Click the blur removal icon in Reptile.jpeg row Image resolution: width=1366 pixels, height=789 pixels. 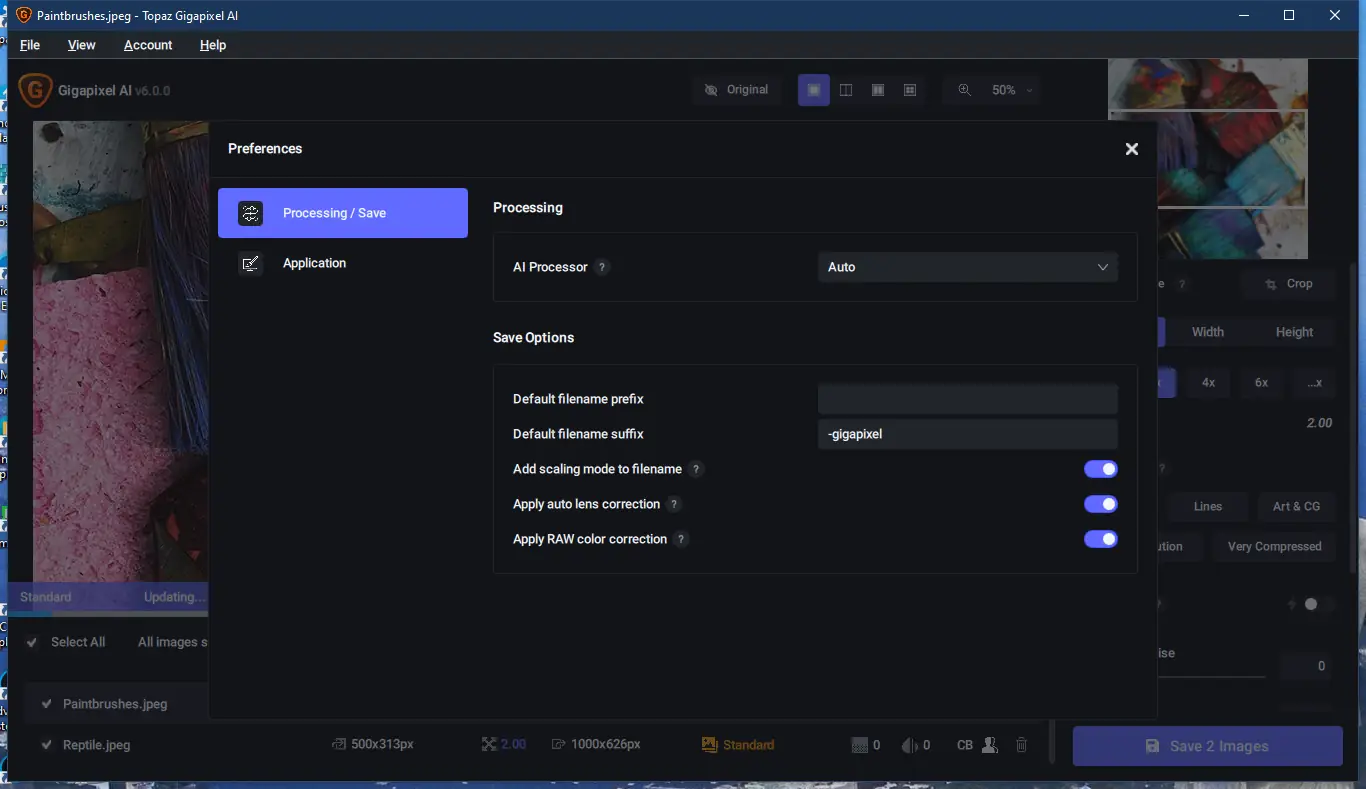click(x=909, y=745)
